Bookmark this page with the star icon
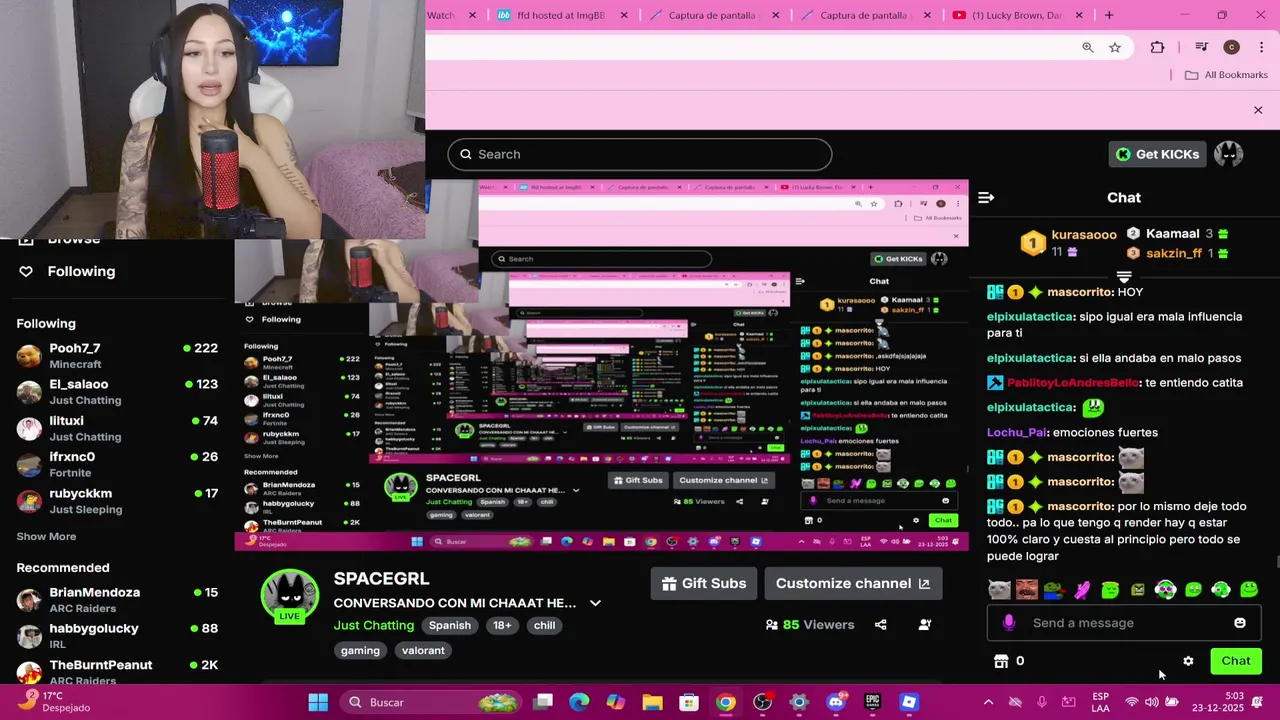 (x=1115, y=47)
